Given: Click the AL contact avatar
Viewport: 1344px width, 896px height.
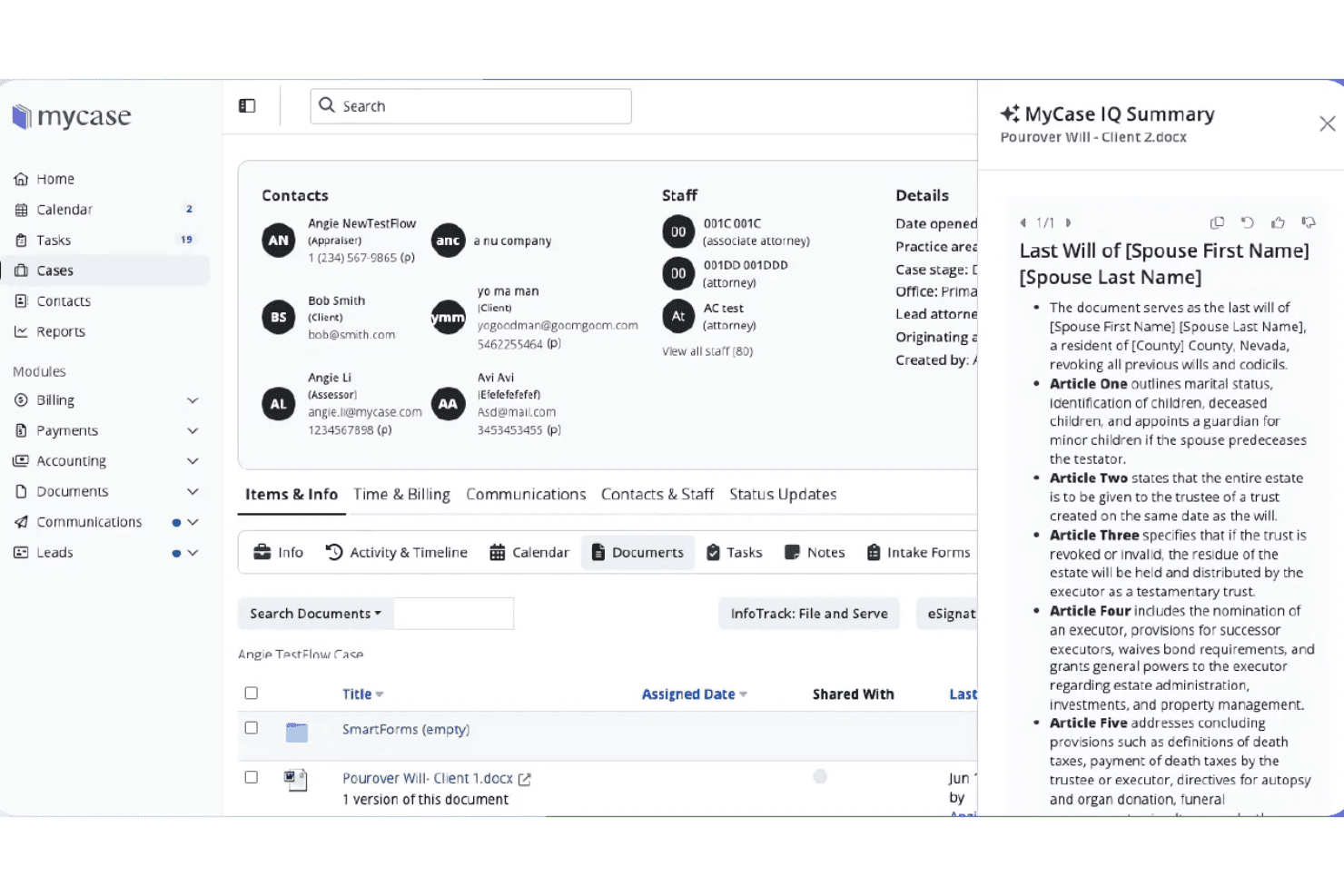Looking at the screenshot, I should pyautogui.click(x=279, y=404).
